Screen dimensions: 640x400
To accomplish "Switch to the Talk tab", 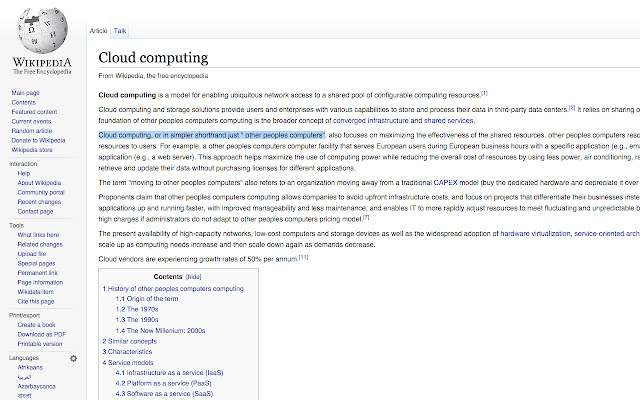I will tap(120, 31).
